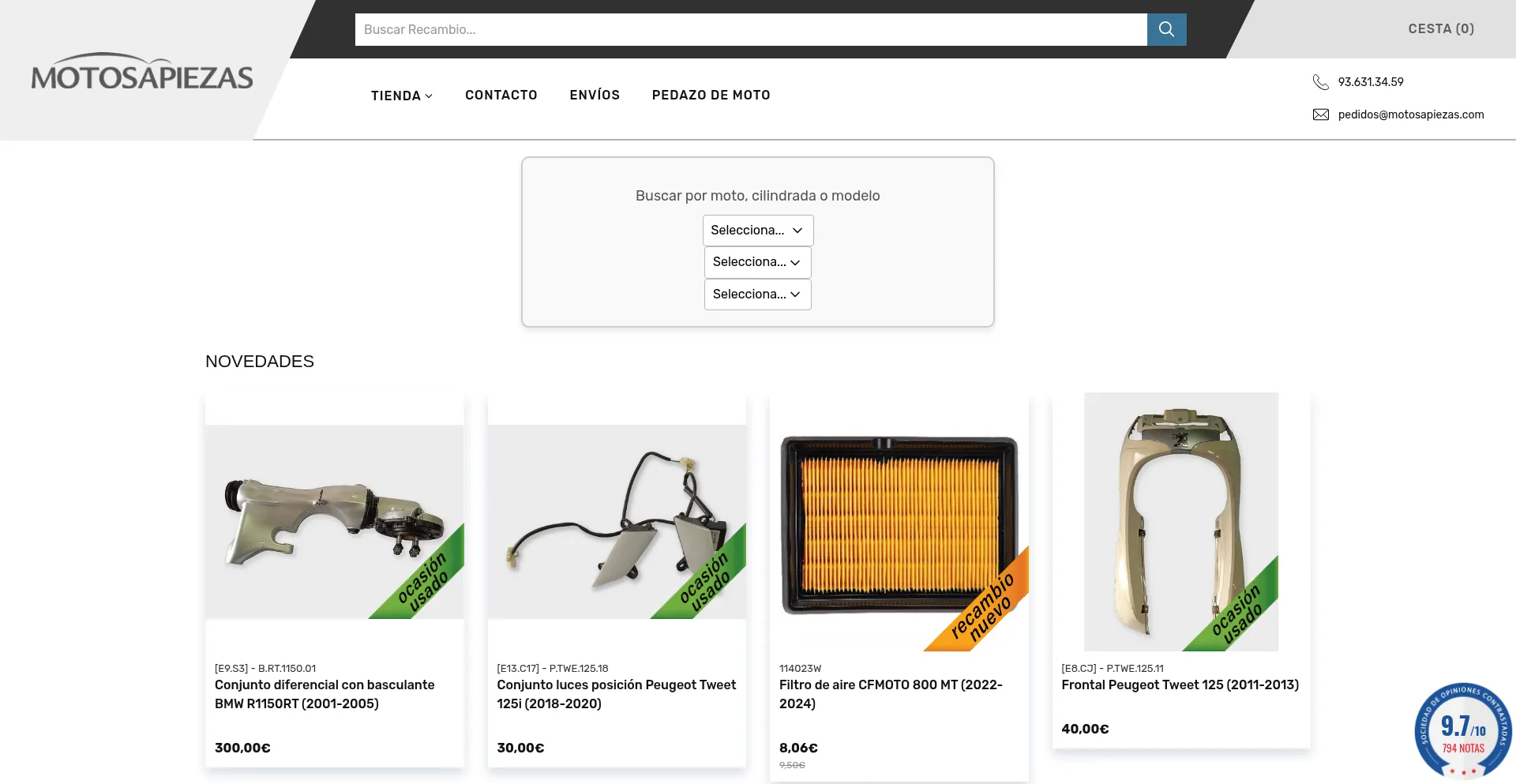
Task: Click Conjunto luces posición Peugeot Tweet title
Action: point(617,694)
